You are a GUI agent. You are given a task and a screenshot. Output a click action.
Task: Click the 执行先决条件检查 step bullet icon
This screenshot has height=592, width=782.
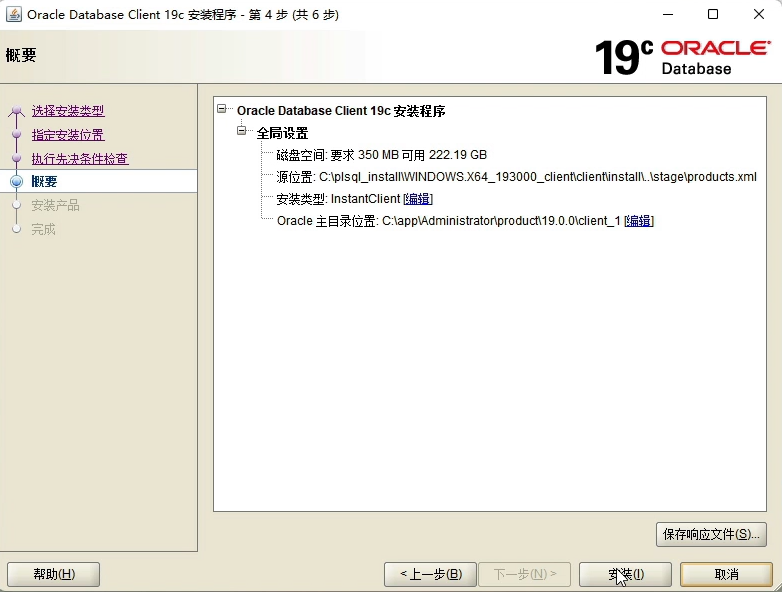[x=16, y=158]
